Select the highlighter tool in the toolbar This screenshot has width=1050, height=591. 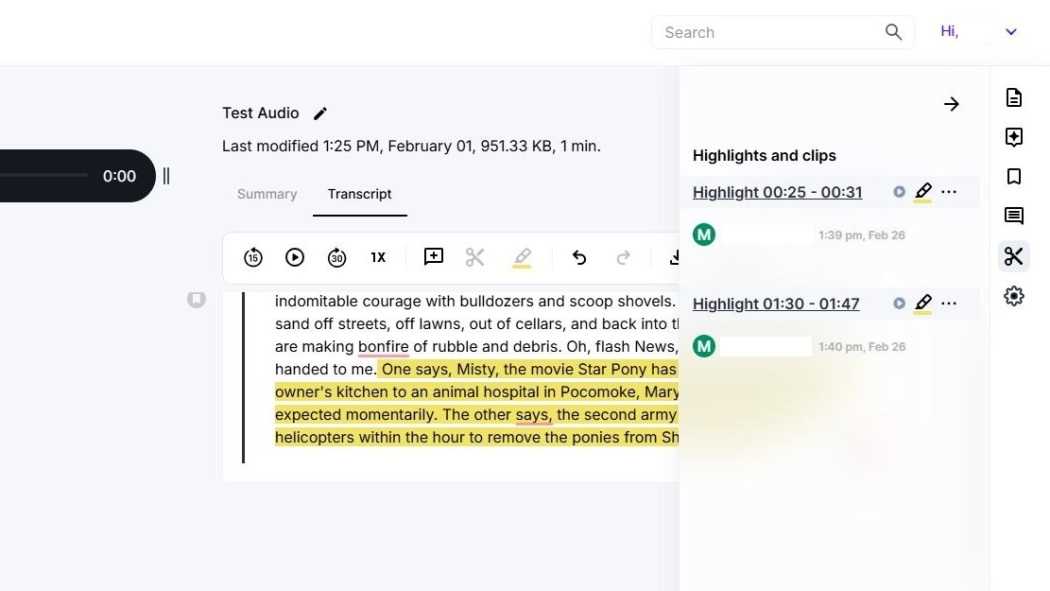522,258
